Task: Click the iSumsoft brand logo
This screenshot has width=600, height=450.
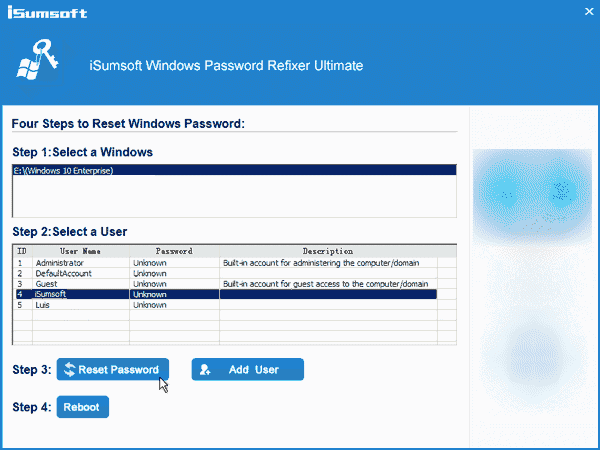Action: [x=47, y=12]
